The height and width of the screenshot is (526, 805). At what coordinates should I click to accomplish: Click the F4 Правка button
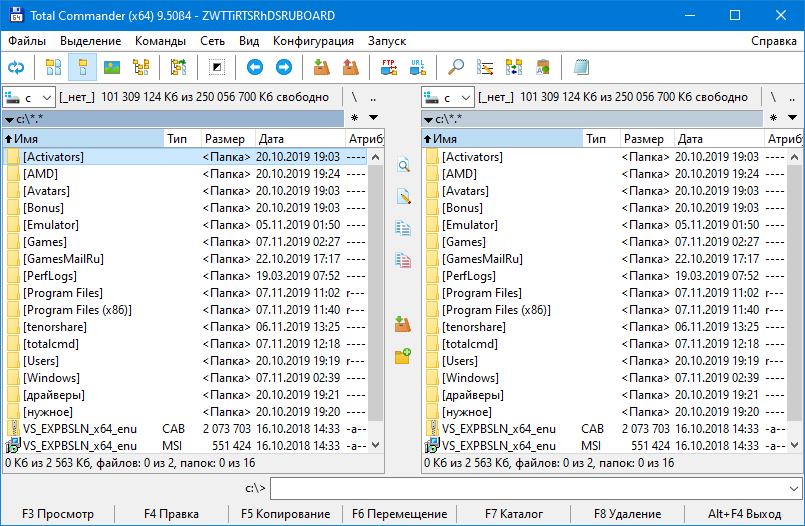171,514
